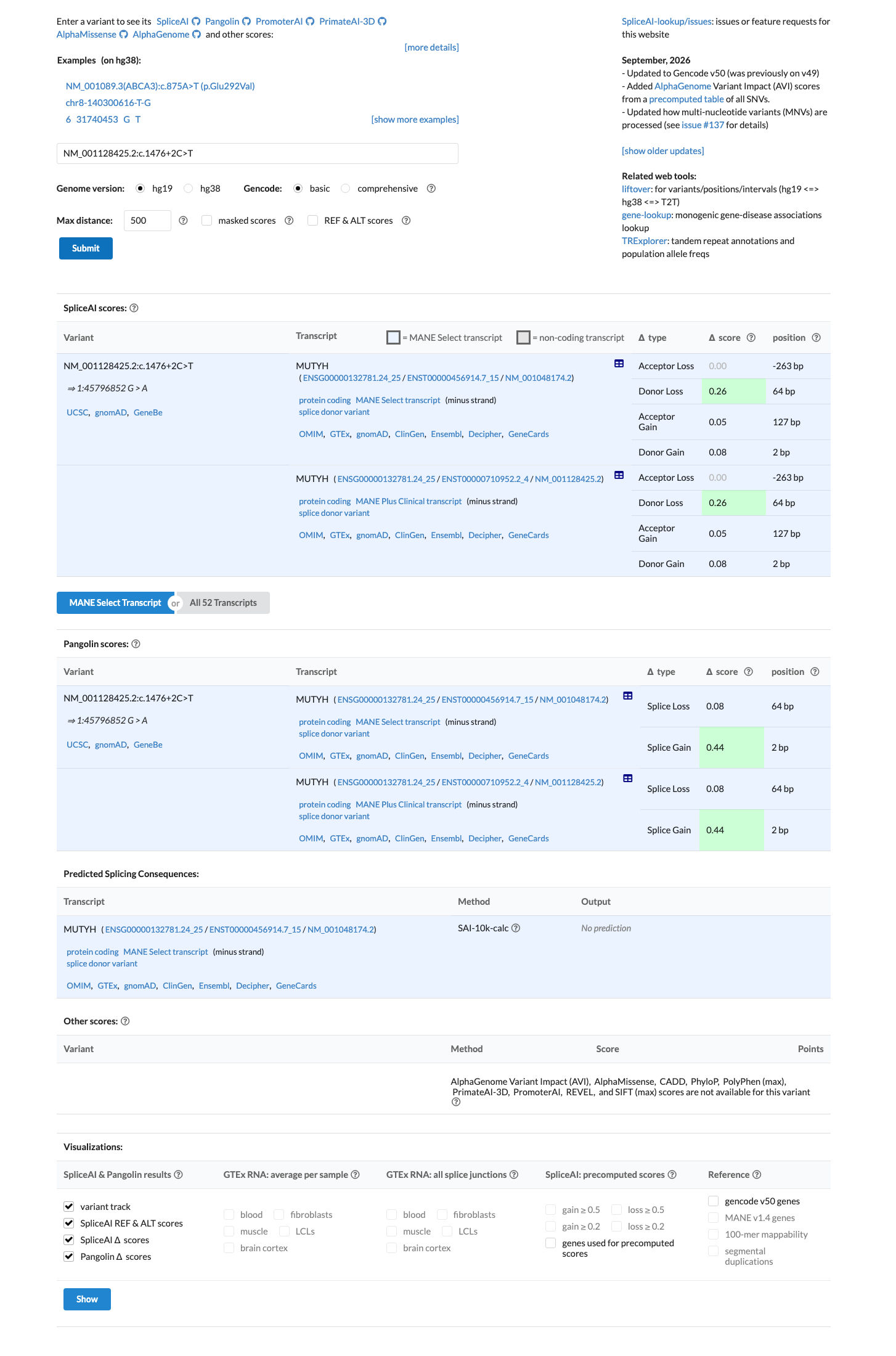This screenshot has width=896, height=1356.
Task: Open the SpliceAI-lookup/issues link
Action: 667,22
